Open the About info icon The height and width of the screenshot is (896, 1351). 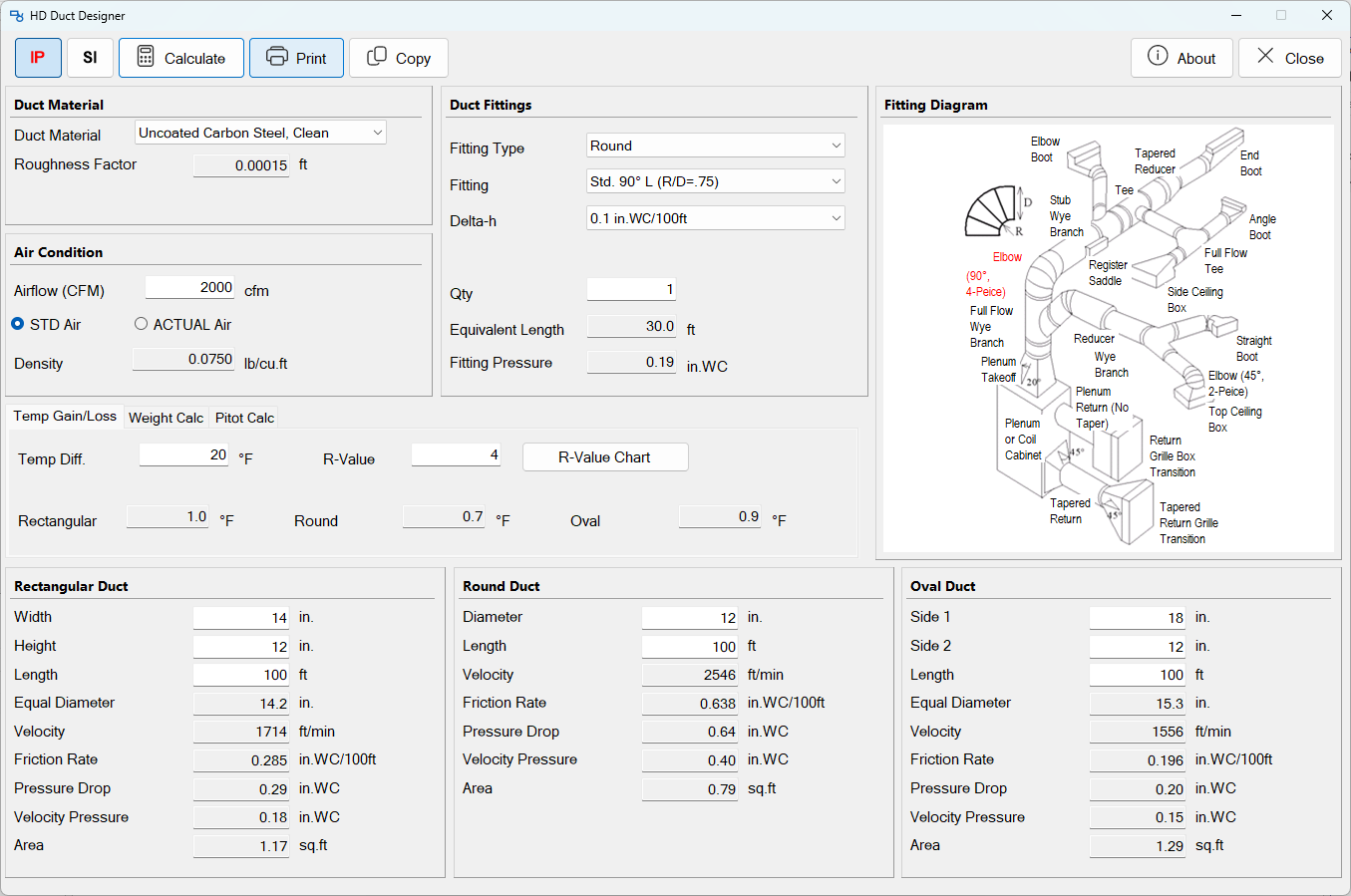coord(1158,56)
